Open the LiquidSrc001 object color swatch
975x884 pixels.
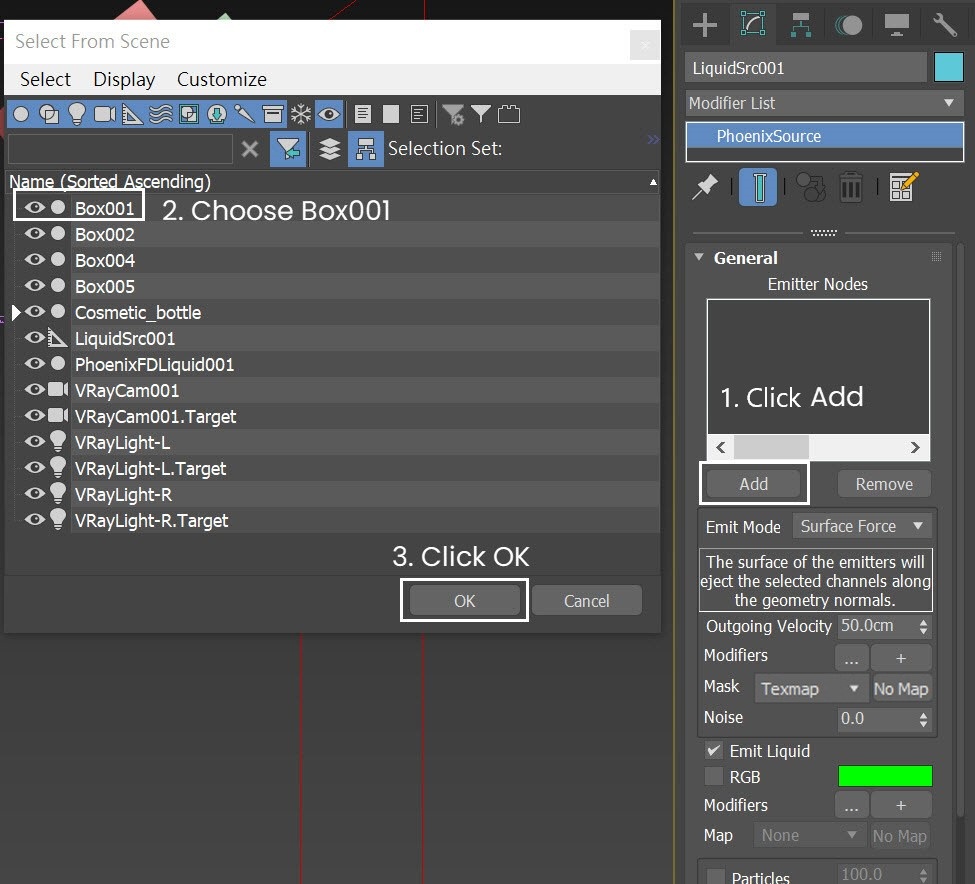(x=948, y=67)
